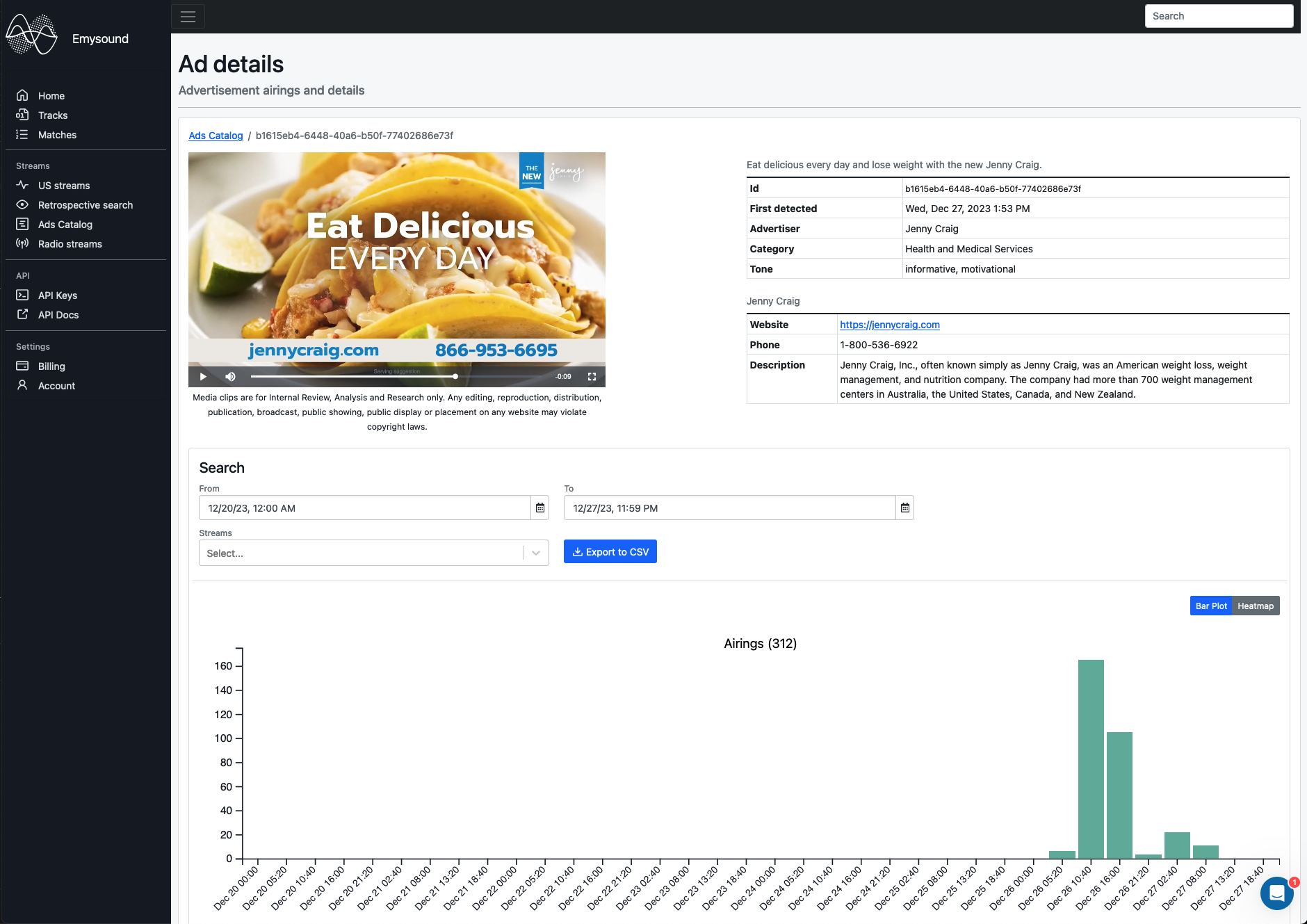Open the chat support bubble icon

pyautogui.click(x=1277, y=893)
